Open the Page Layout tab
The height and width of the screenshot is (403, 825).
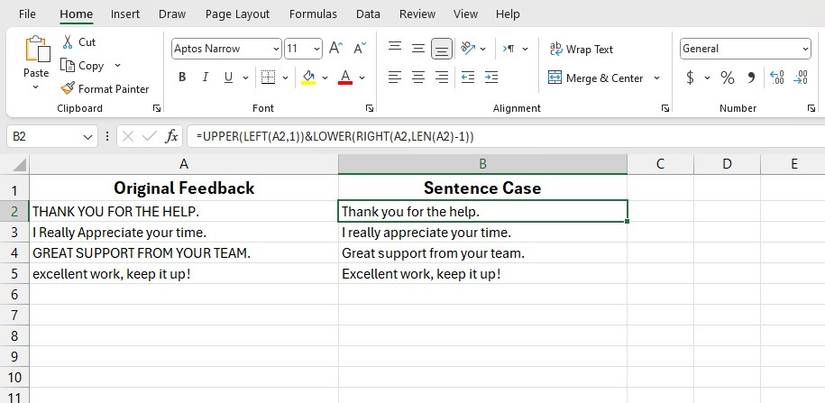pyautogui.click(x=237, y=14)
